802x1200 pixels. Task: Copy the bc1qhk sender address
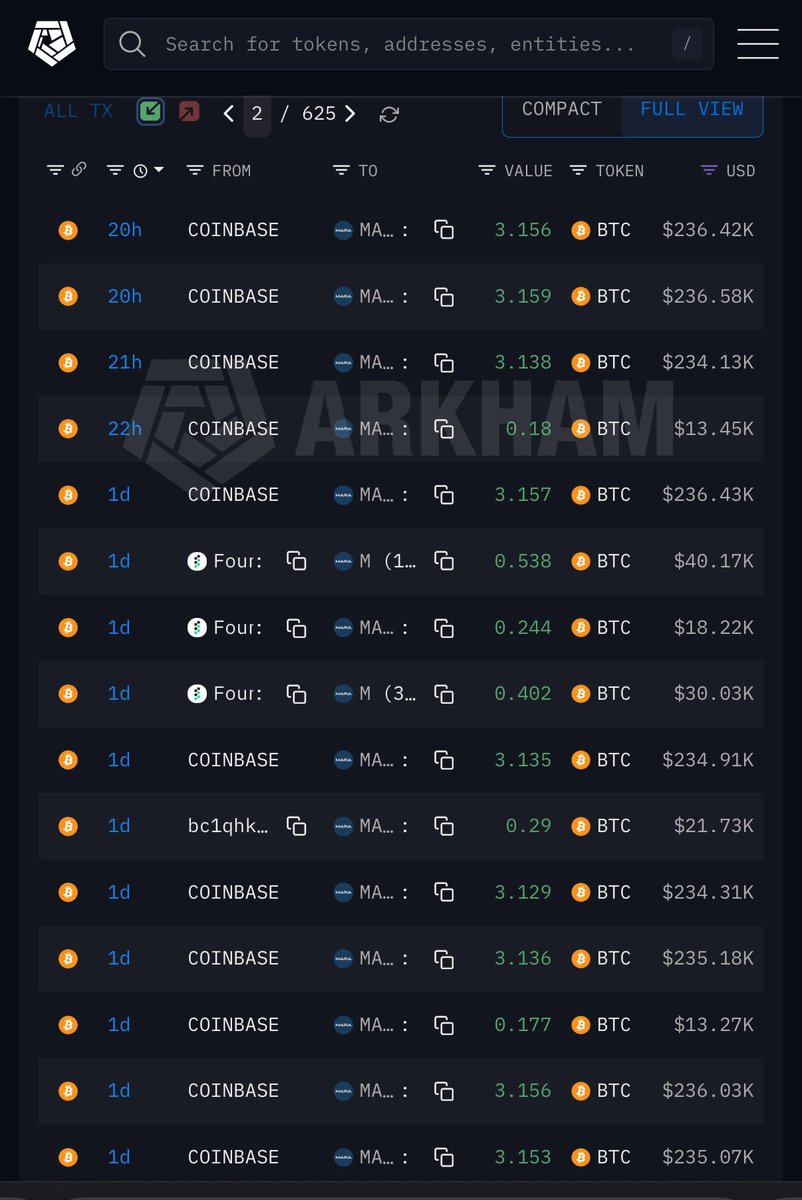click(296, 826)
